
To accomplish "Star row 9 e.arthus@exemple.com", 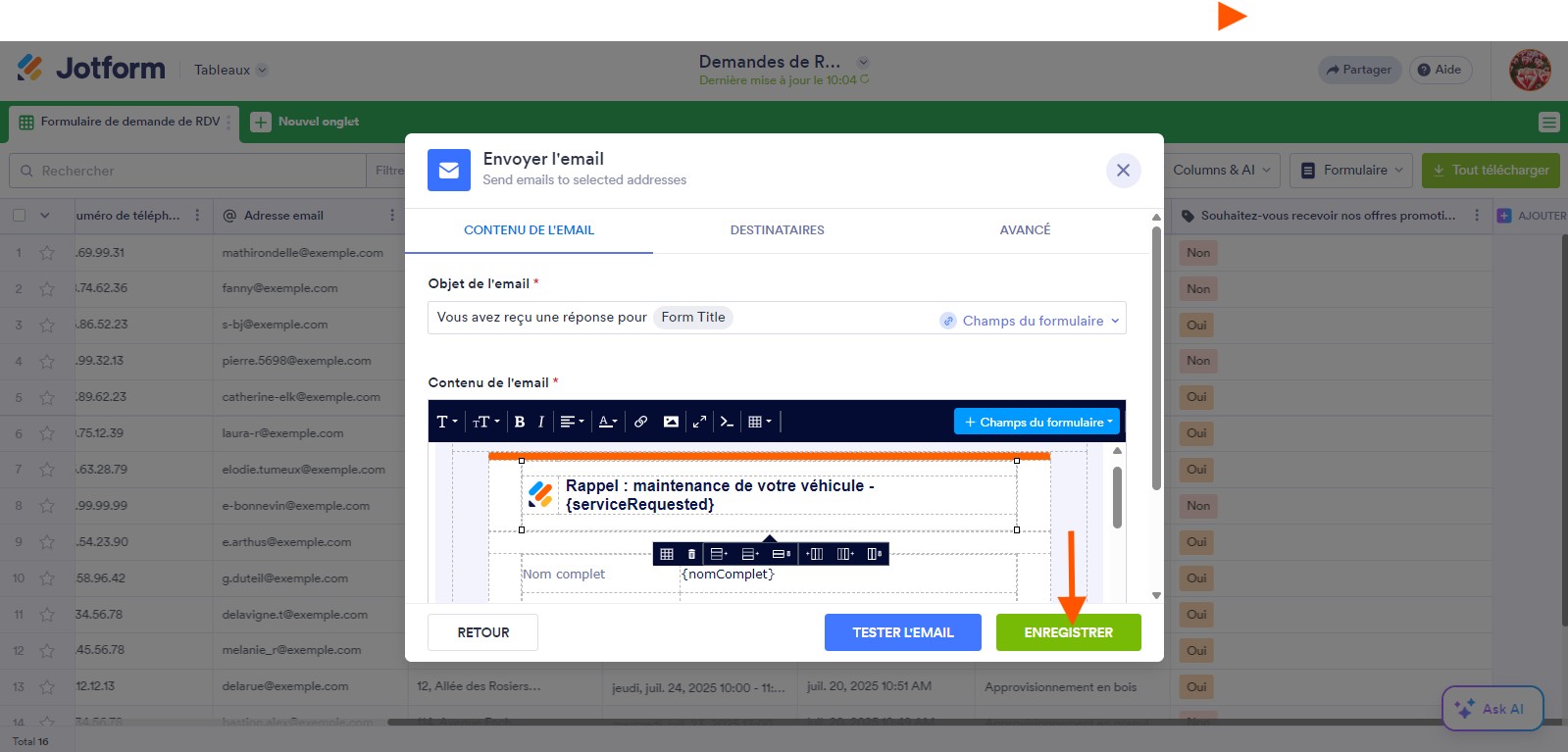I will 47,542.
